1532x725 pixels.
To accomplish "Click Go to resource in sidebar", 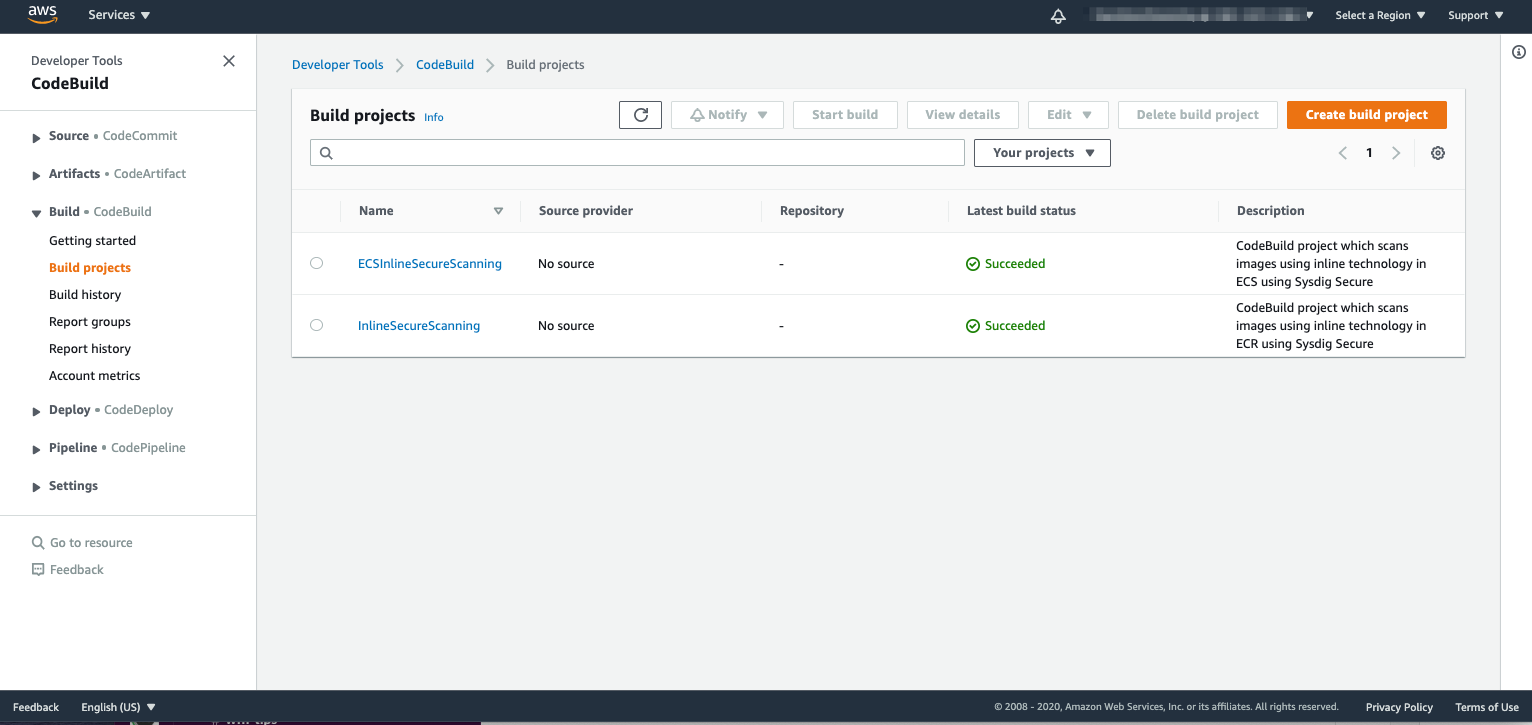I will [x=91, y=543].
